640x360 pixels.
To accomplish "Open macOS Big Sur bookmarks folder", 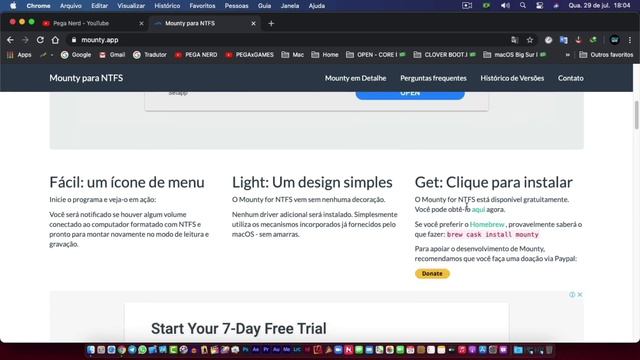I will coord(515,55).
